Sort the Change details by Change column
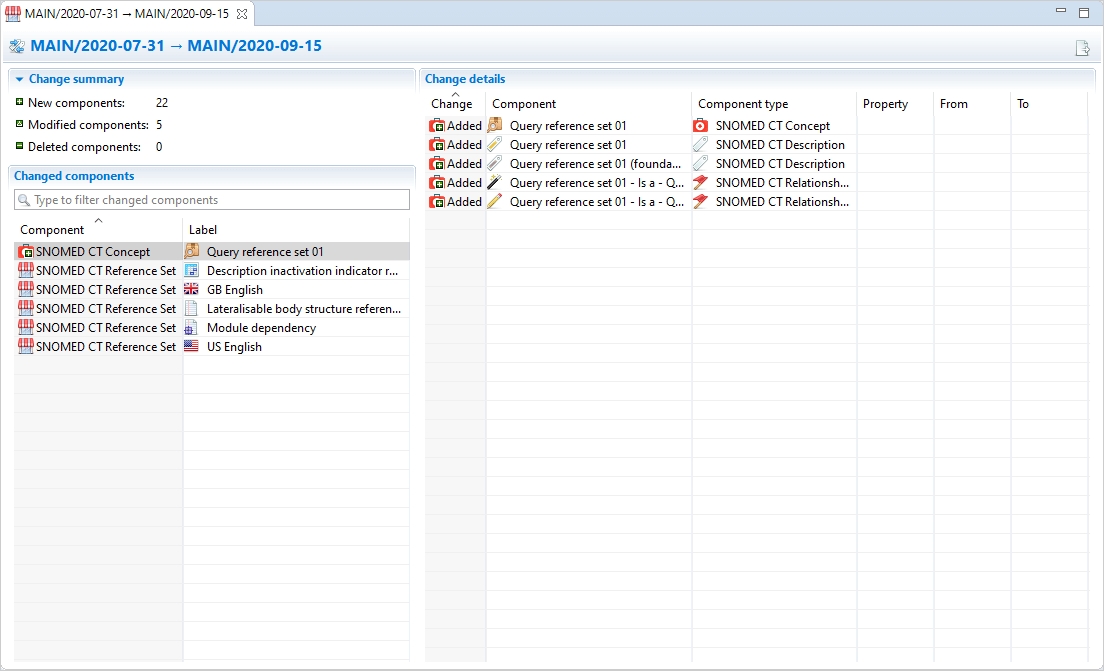Viewport: 1104px width, 671px height. tap(452, 104)
